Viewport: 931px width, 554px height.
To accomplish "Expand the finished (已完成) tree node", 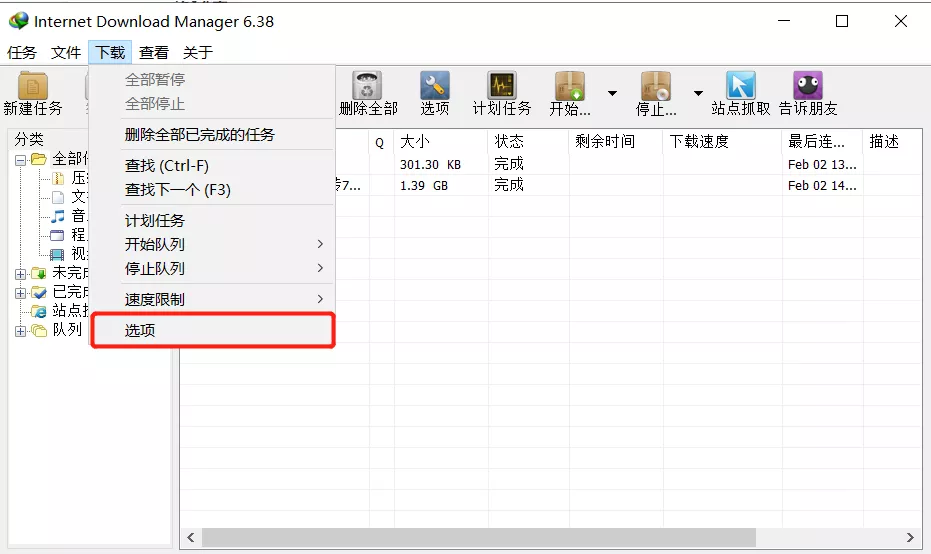I will tap(20, 293).
